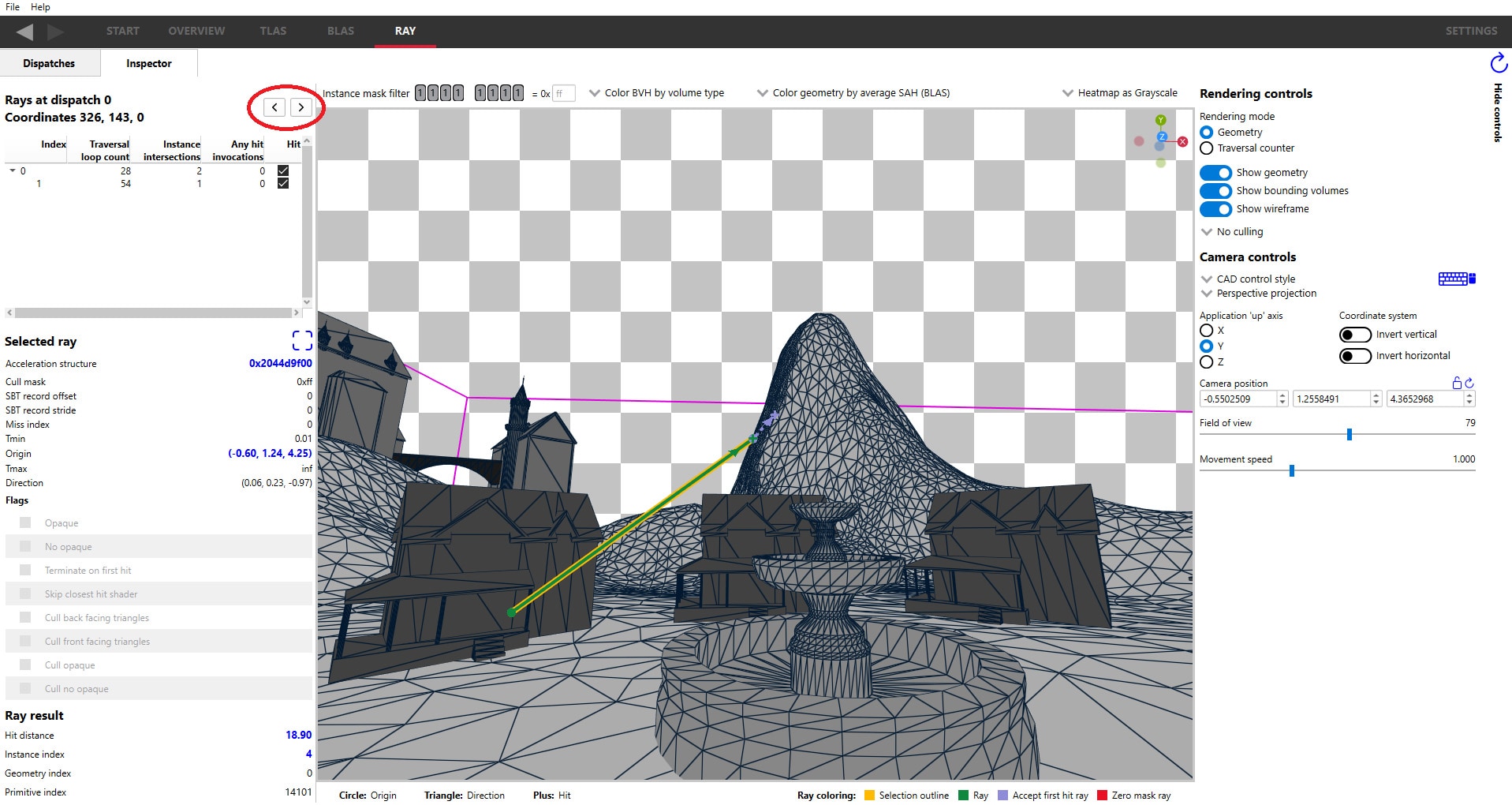Enable Invert vertical switch
1512x805 pixels.
tap(1355, 335)
